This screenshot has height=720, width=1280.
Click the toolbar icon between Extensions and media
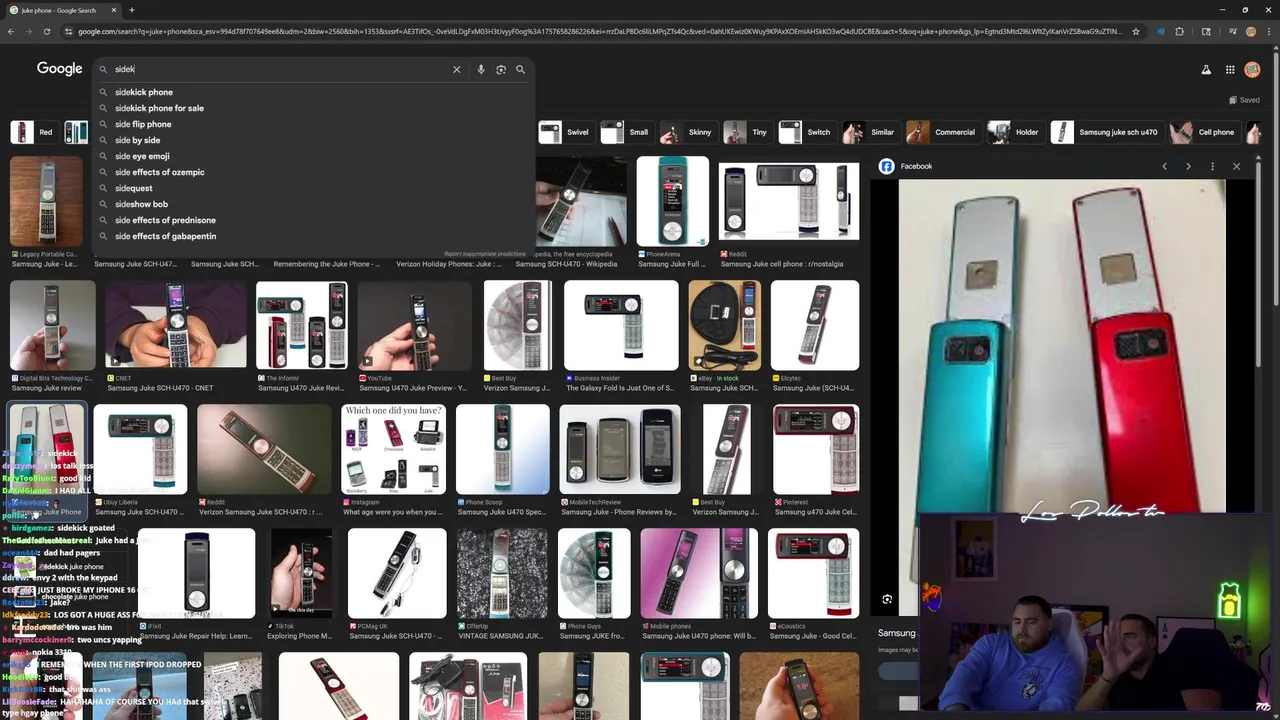click(1206, 31)
